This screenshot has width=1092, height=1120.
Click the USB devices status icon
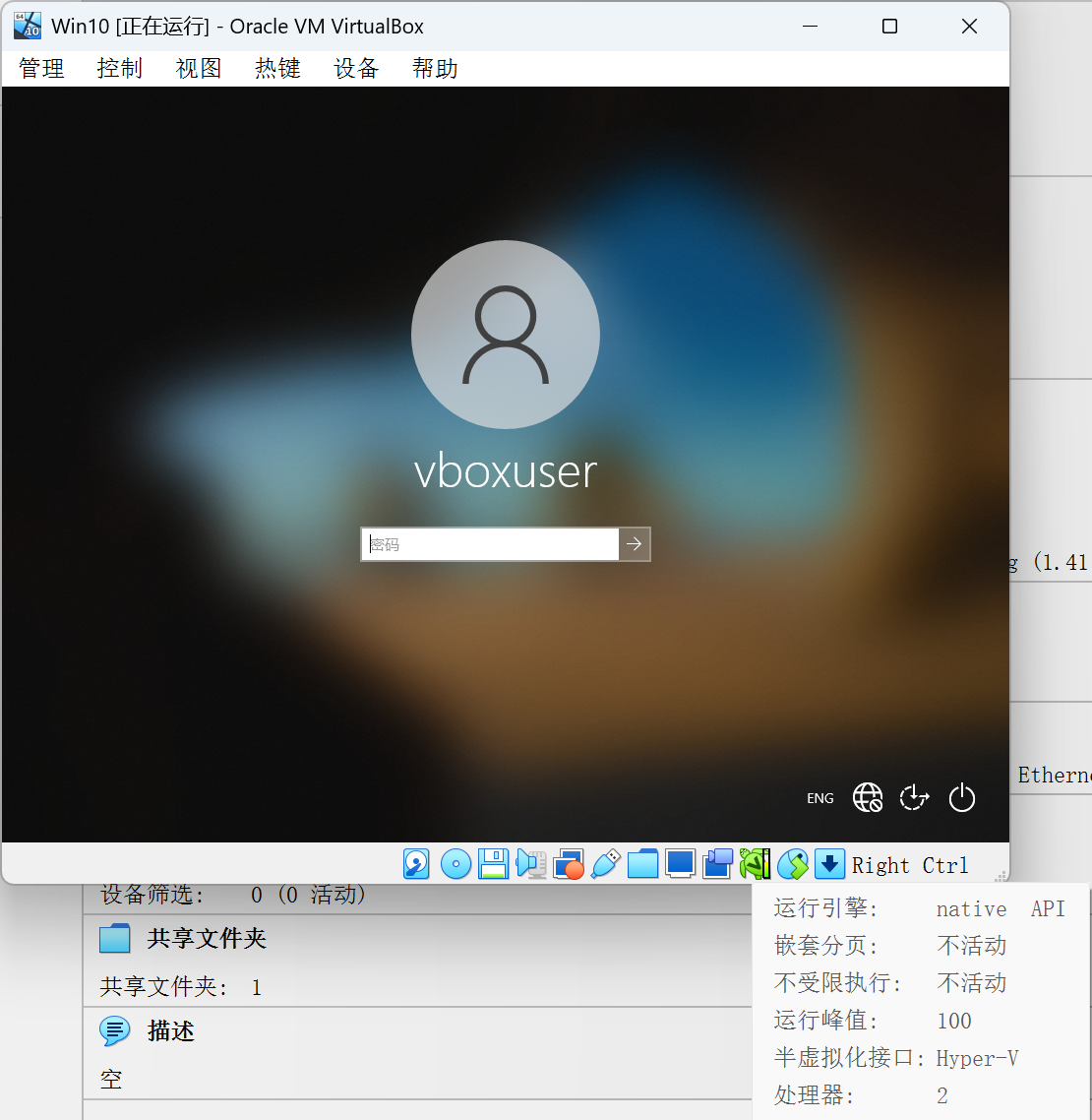pos(605,863)
